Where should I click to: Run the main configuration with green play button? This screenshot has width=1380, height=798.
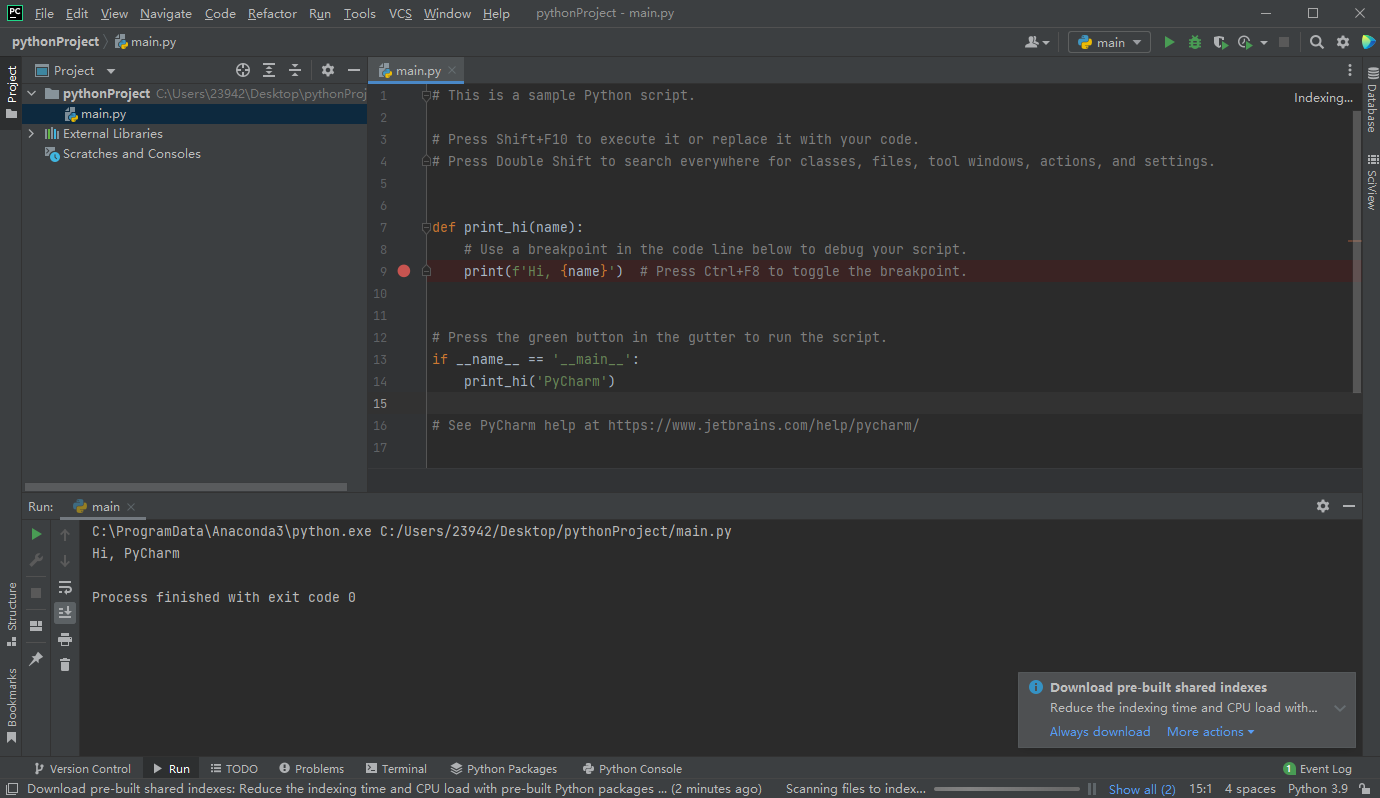click(x=1169, y=42)
